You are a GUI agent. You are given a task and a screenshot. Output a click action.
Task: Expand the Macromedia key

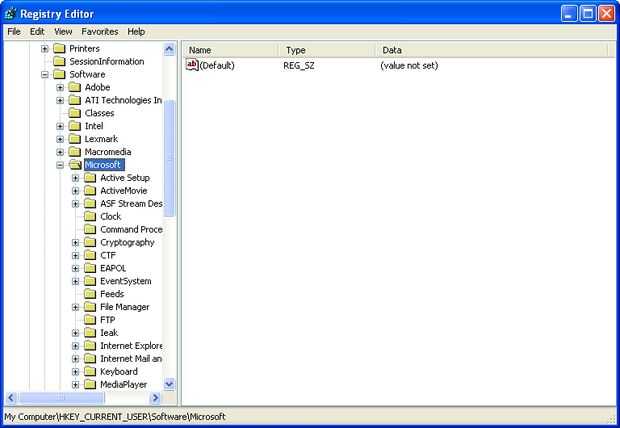click(x=60, y=152)
